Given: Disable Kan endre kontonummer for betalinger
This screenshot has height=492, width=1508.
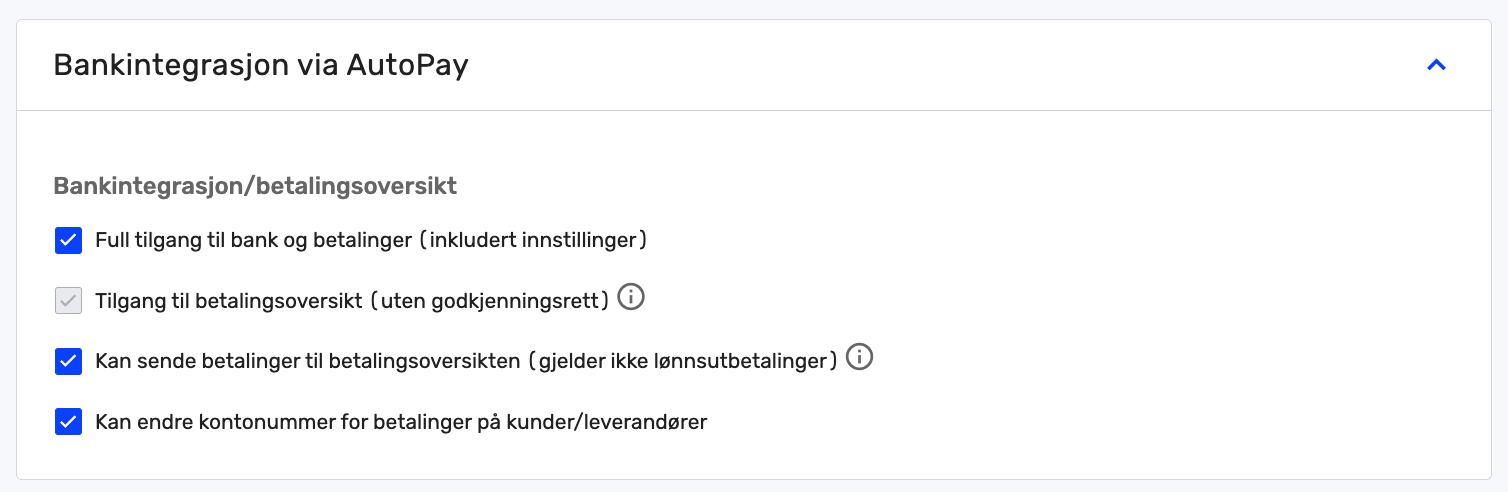Looking at the screenshot, I should click(x=68, y=421).
